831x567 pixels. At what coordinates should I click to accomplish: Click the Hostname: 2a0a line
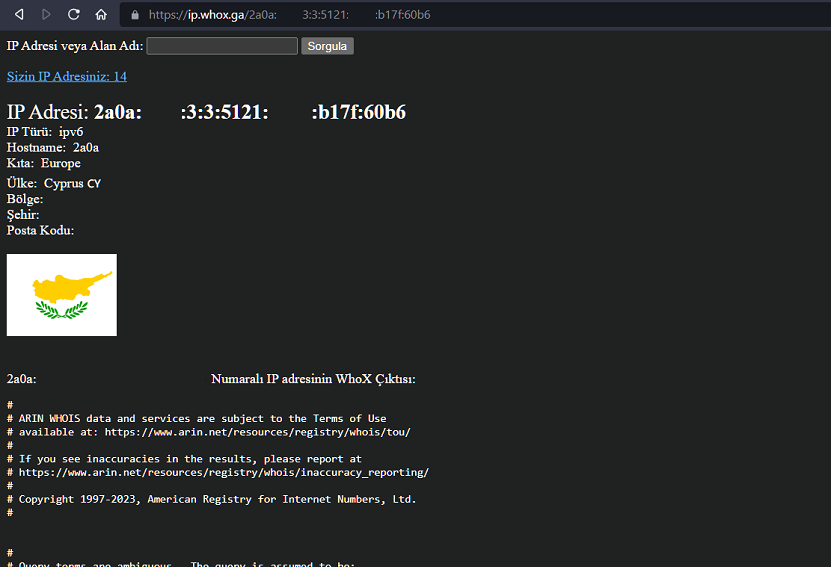point(52,147)
